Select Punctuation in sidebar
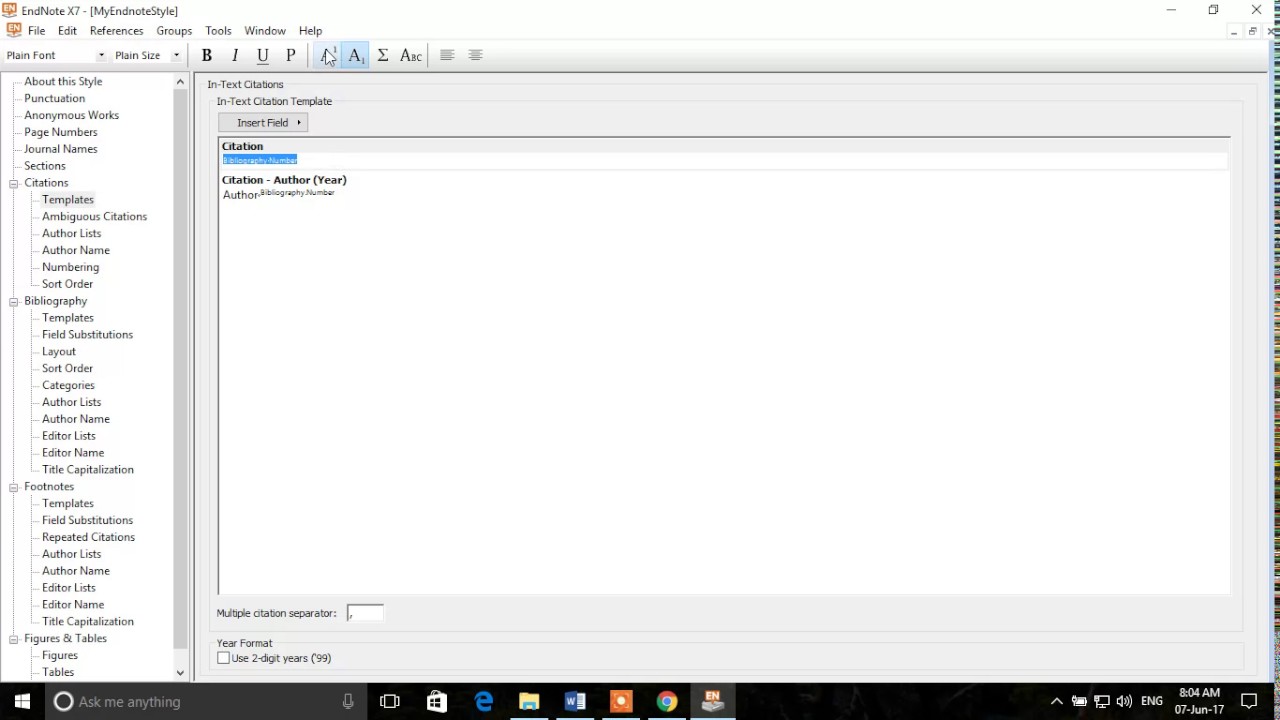The height and width of the screenshot is (720, 1280). [x=55, y=98]
